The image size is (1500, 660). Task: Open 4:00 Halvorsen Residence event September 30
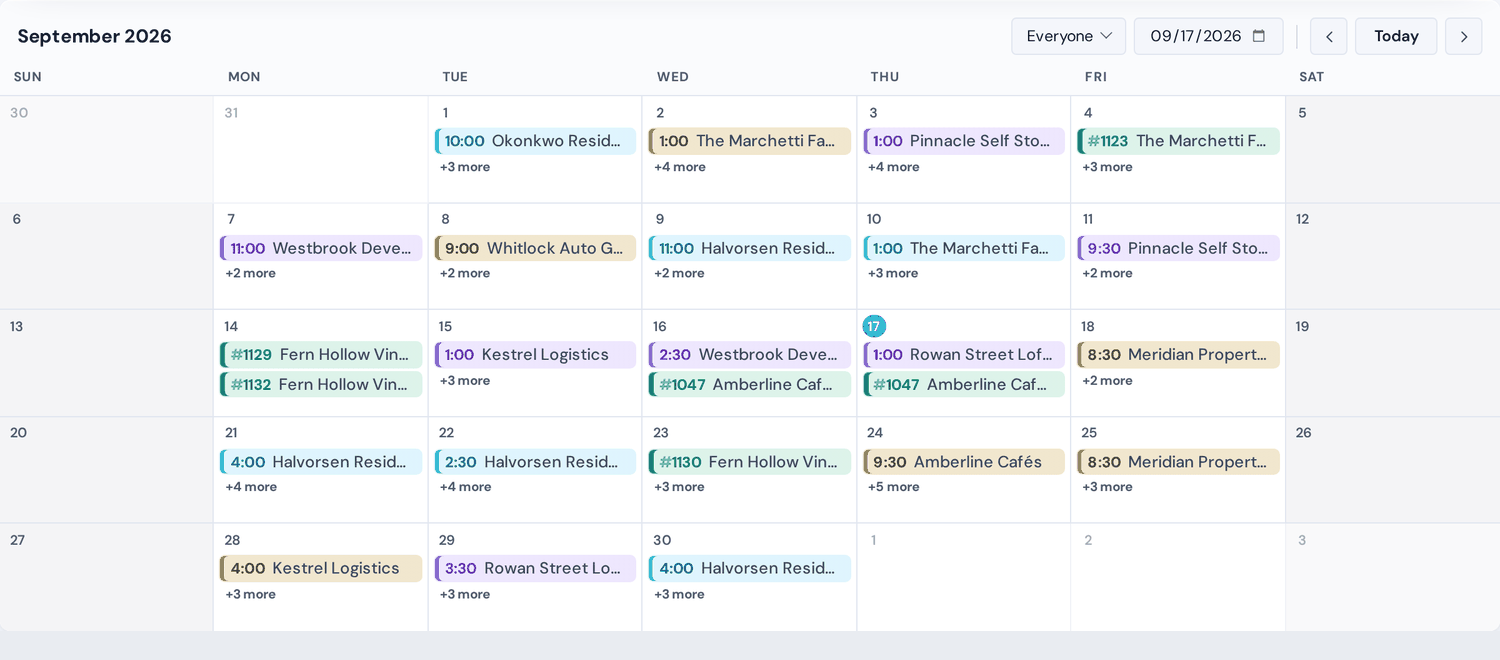point(750,568)
